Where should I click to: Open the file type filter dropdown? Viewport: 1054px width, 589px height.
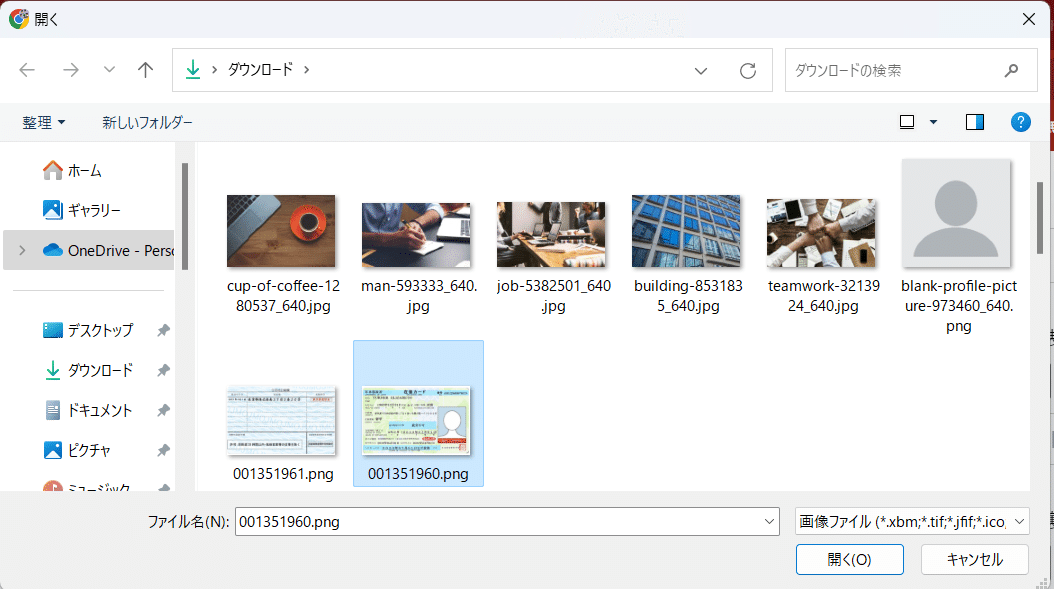coord(910,521)
